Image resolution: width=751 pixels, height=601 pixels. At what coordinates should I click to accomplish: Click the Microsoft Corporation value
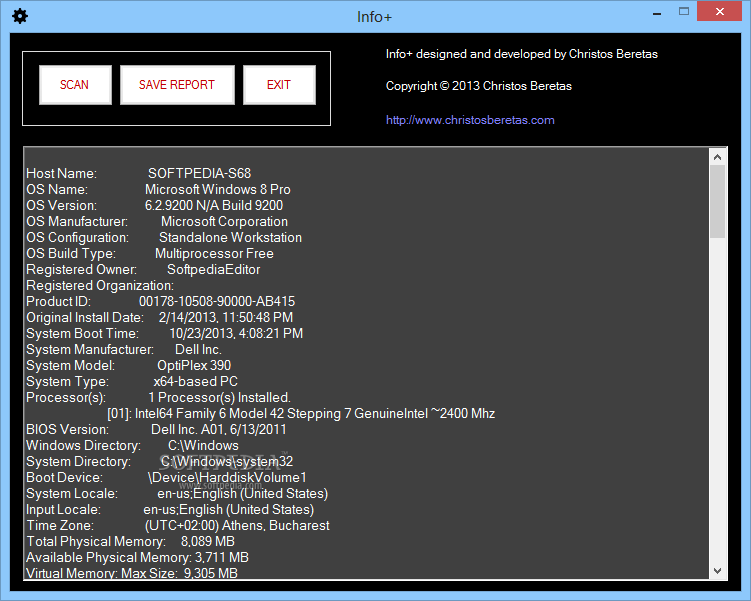(x=224, y=222)
